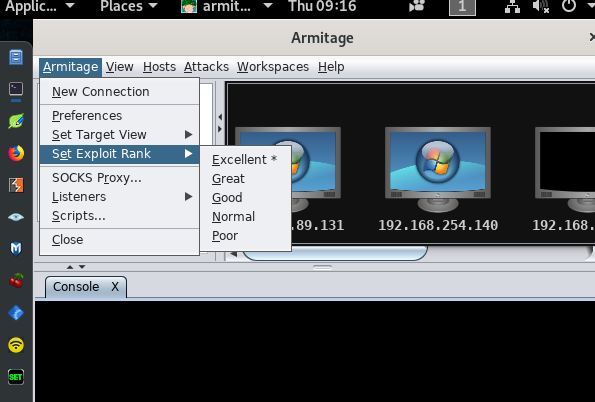
Task: Open Scripts... entry
Action: [x=120, y=216]
